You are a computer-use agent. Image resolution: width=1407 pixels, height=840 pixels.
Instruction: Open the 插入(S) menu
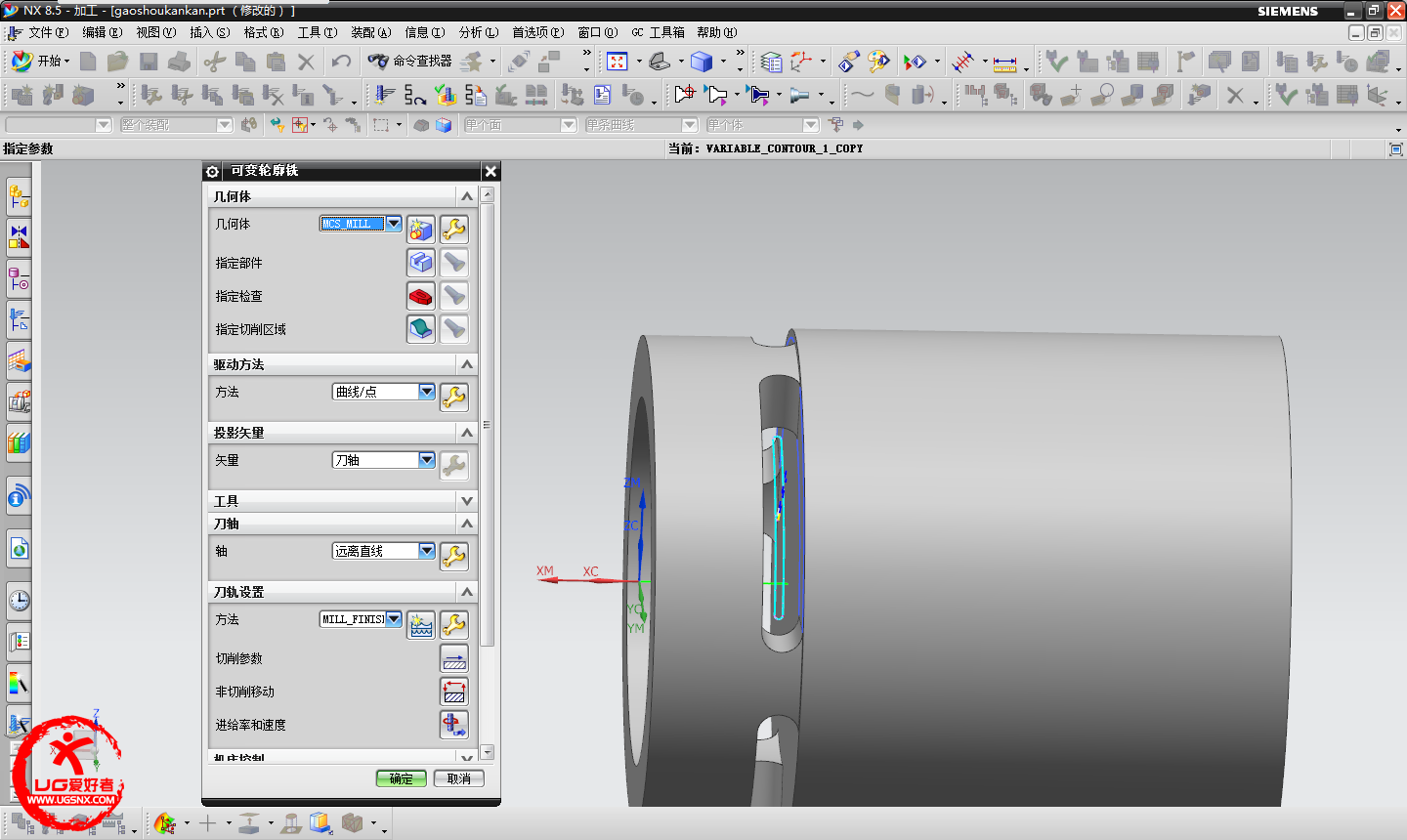tap(210, 32)
